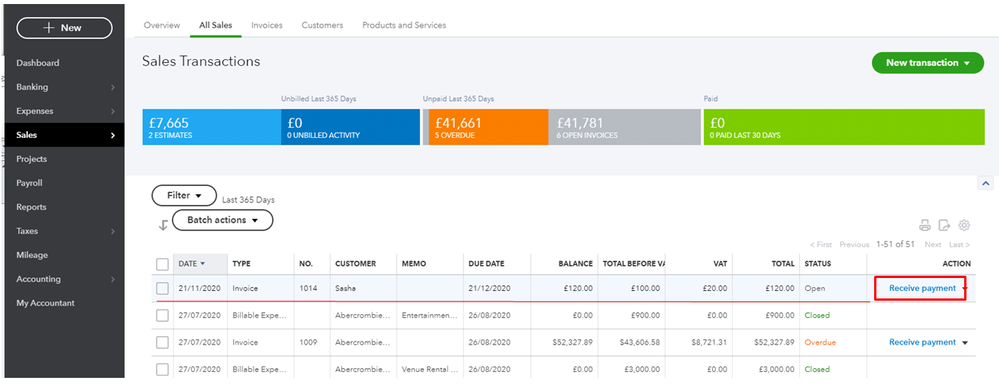Image resolution: width=999 pixels, height=391 pixels.
Task: Open the Filter dropdown
Action: [x=184, y=196]
